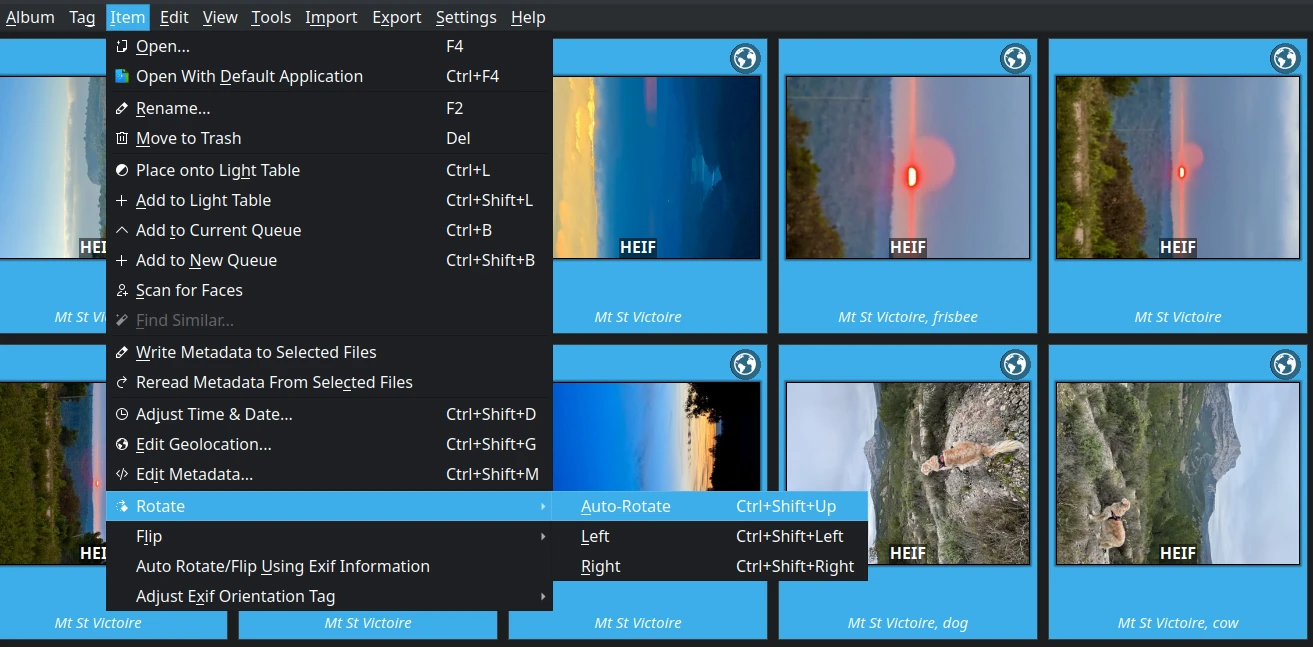Click the Edit Geolocation globe icon
Screen dimensions: 1313x647
[x=121, y=444]
